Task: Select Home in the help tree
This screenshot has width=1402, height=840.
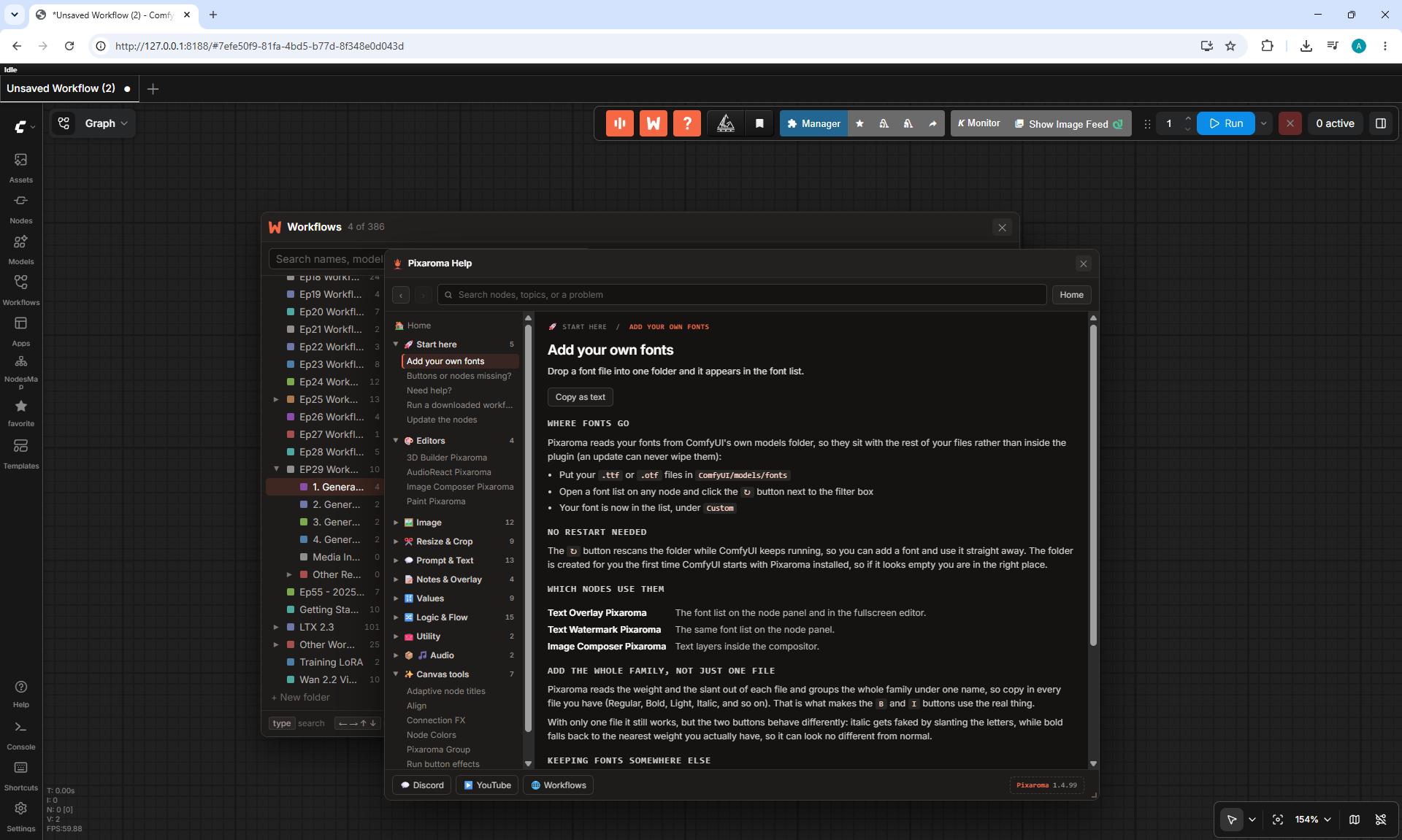Action: 418,325
